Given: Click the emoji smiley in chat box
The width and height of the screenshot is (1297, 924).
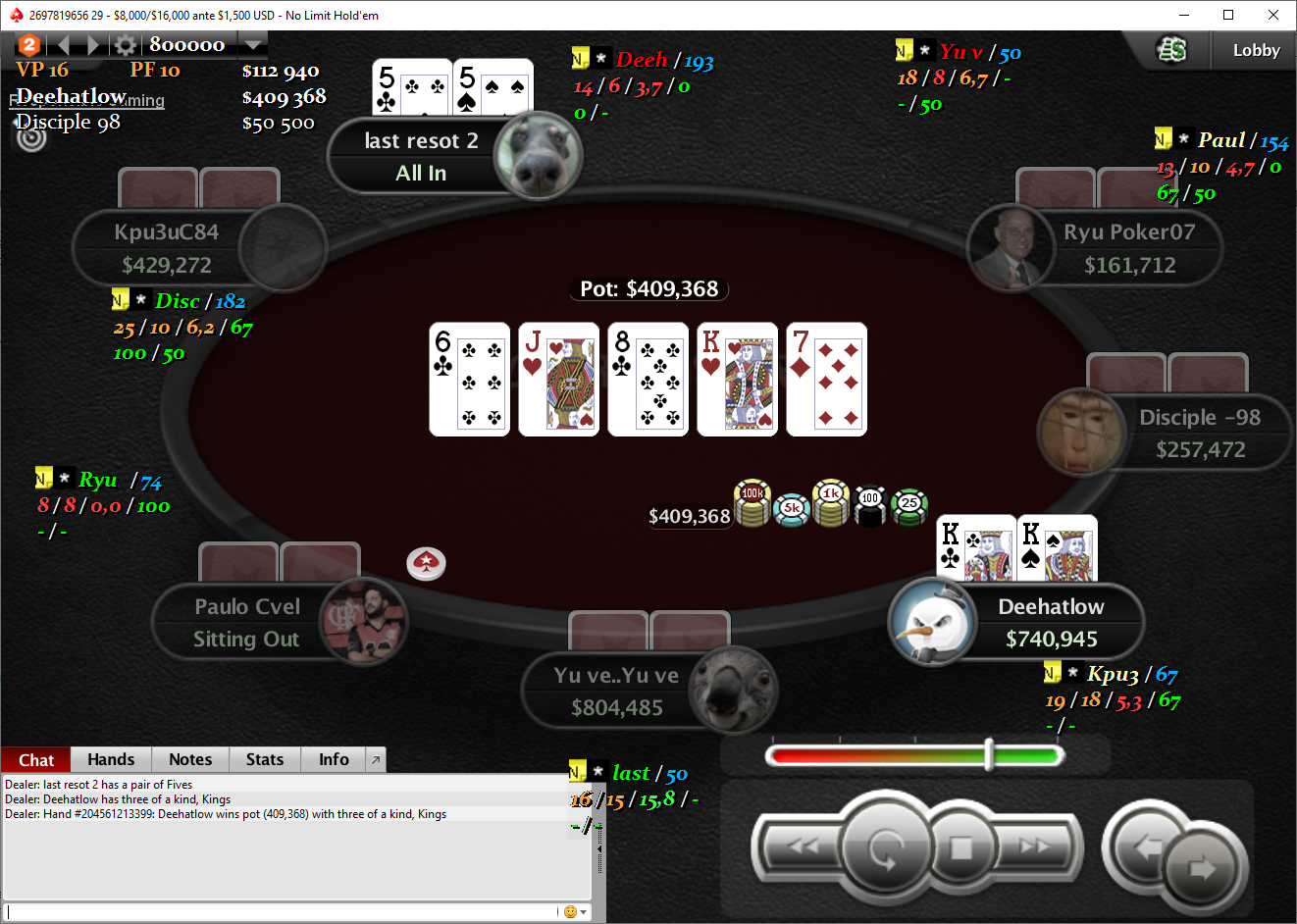Looking at the screenshot, I should pyautogui.click(x=570, y=912).
